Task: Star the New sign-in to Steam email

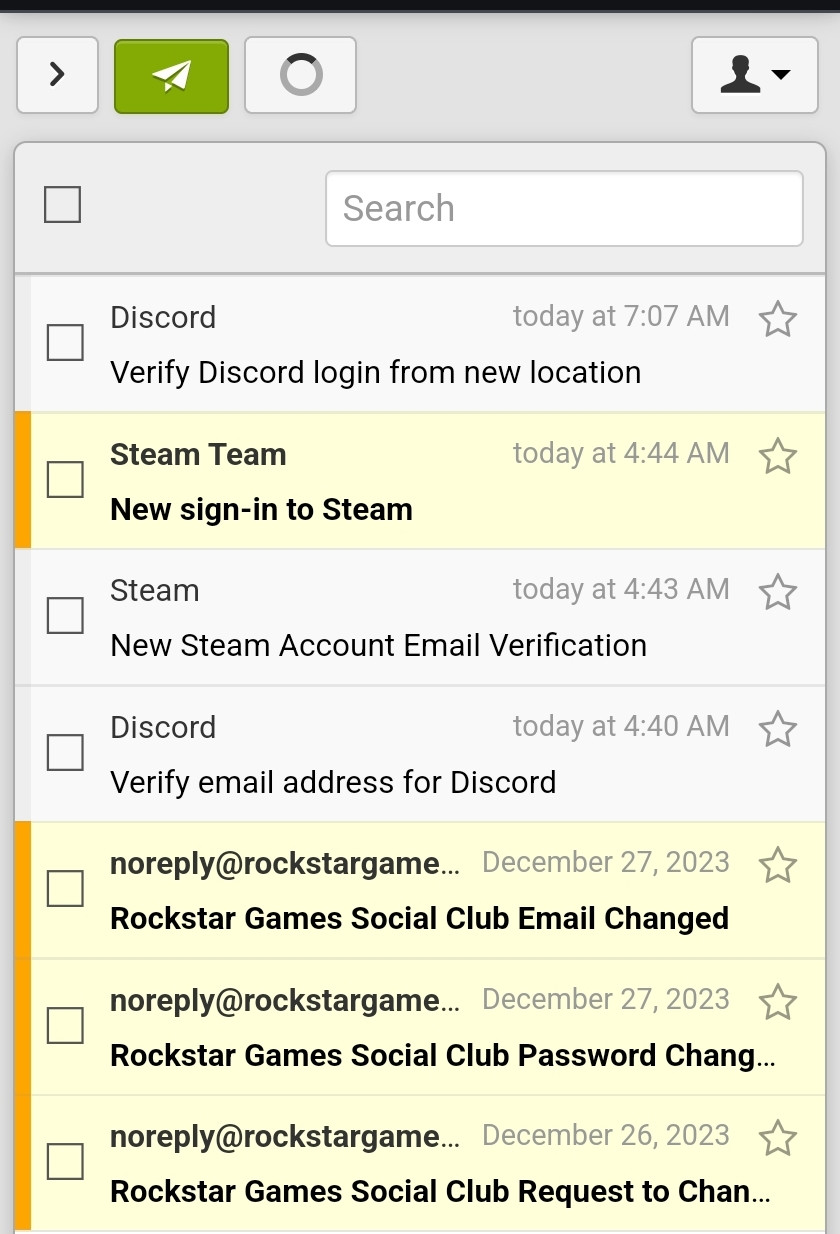Action: click(777, 456)
